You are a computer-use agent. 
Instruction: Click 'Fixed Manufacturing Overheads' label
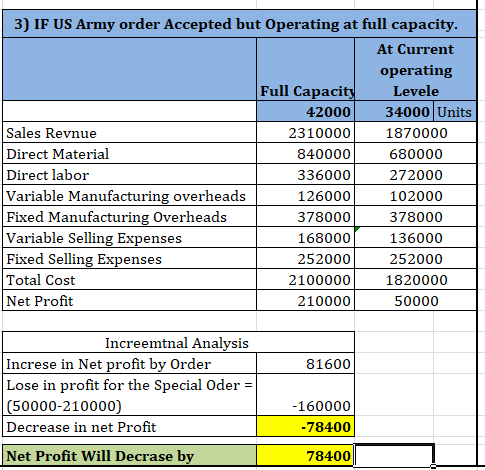129,216
